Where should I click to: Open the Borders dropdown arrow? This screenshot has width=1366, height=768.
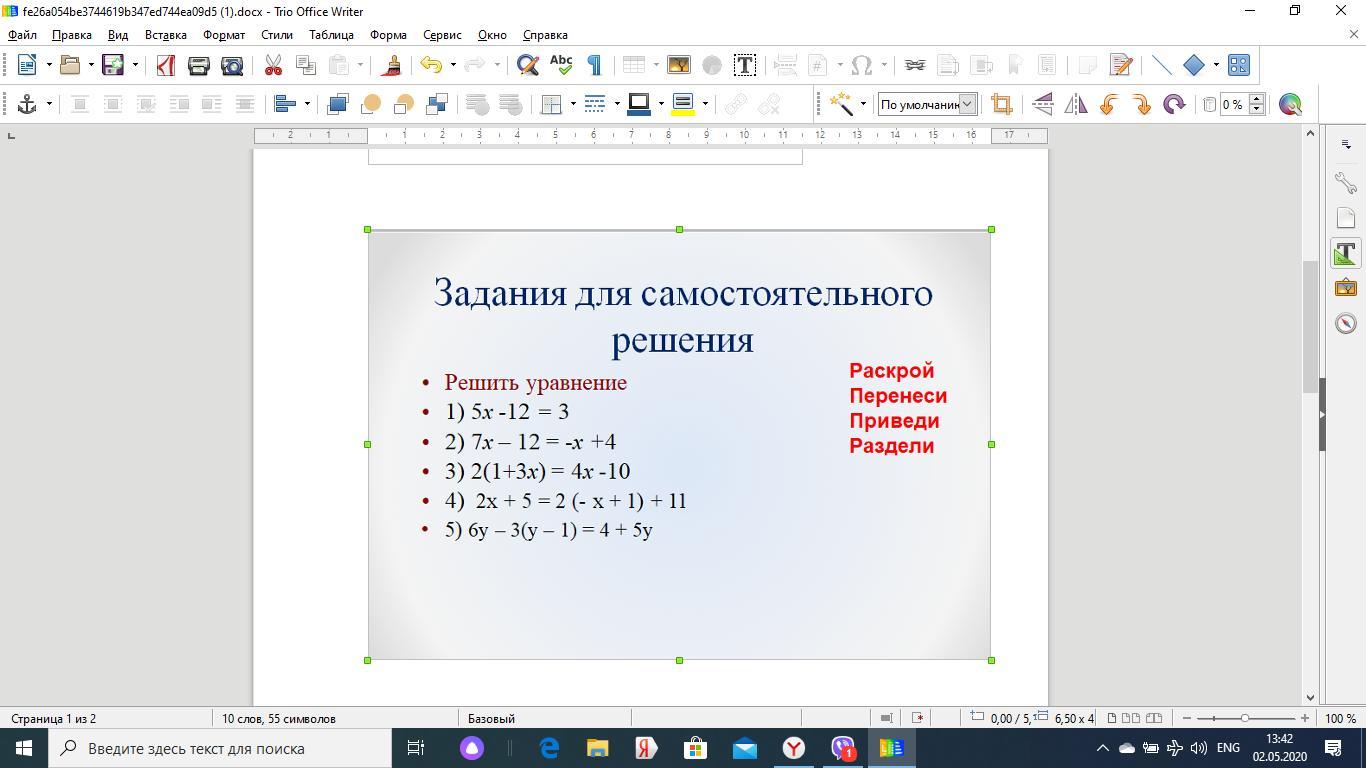point(573,104)
